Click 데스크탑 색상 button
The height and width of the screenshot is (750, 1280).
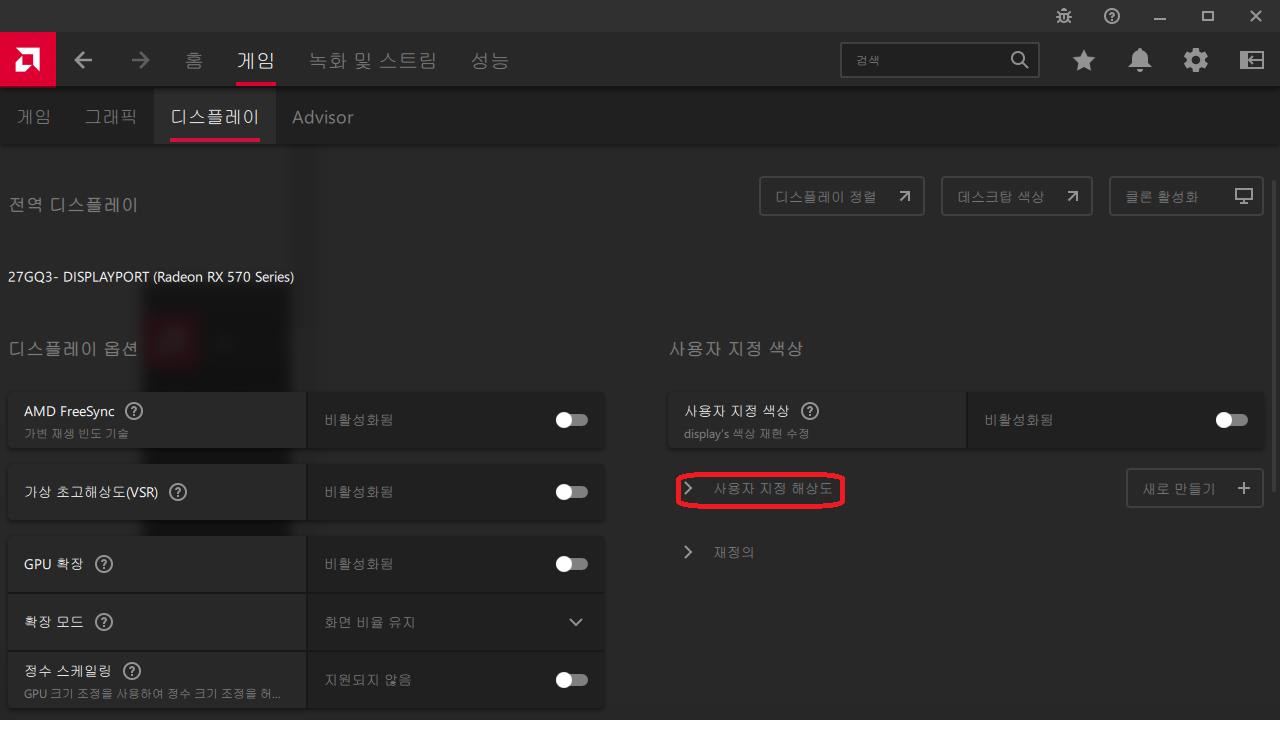(x=1017, y=196)
